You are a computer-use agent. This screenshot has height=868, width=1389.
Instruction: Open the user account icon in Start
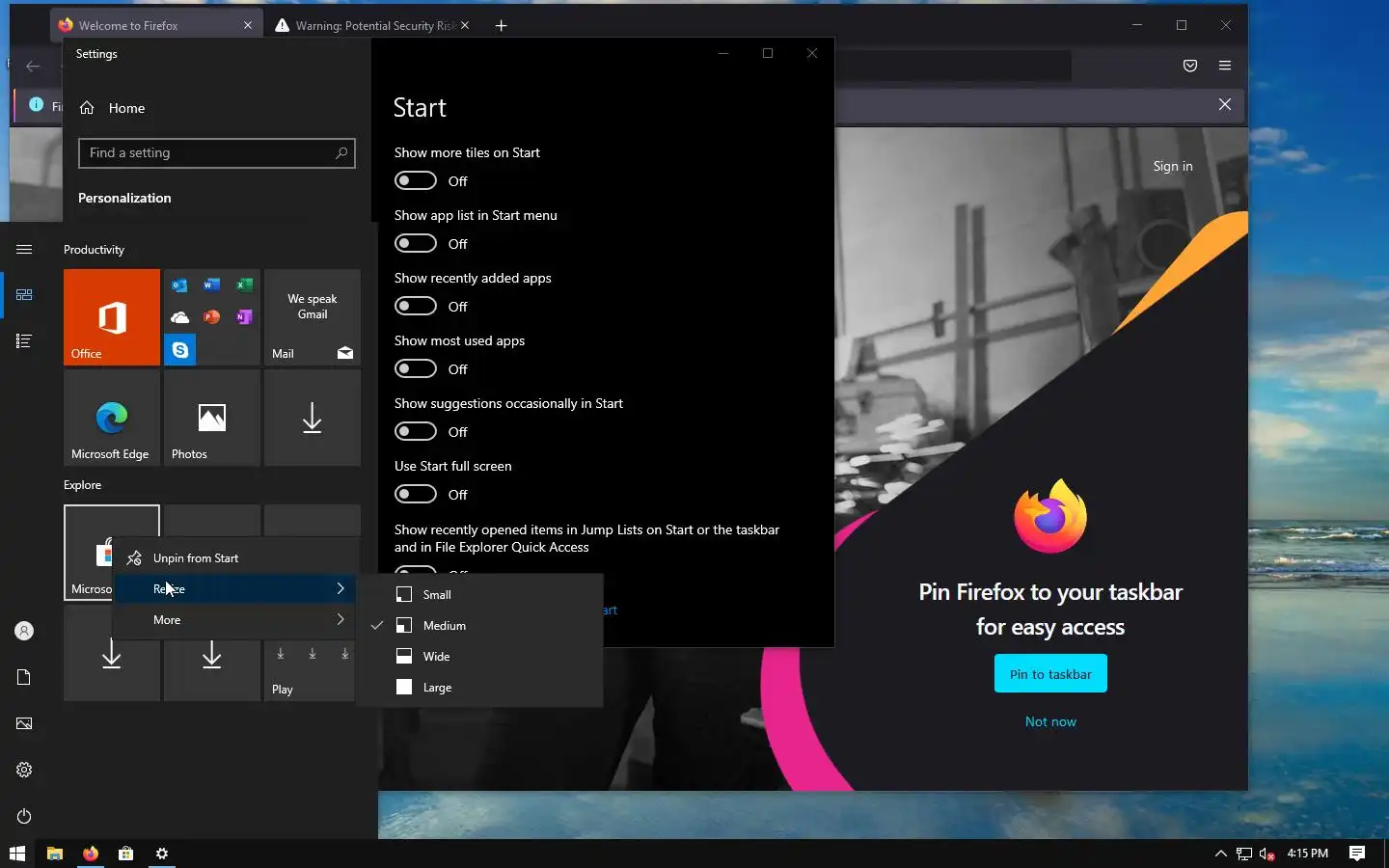pos(24,631)
